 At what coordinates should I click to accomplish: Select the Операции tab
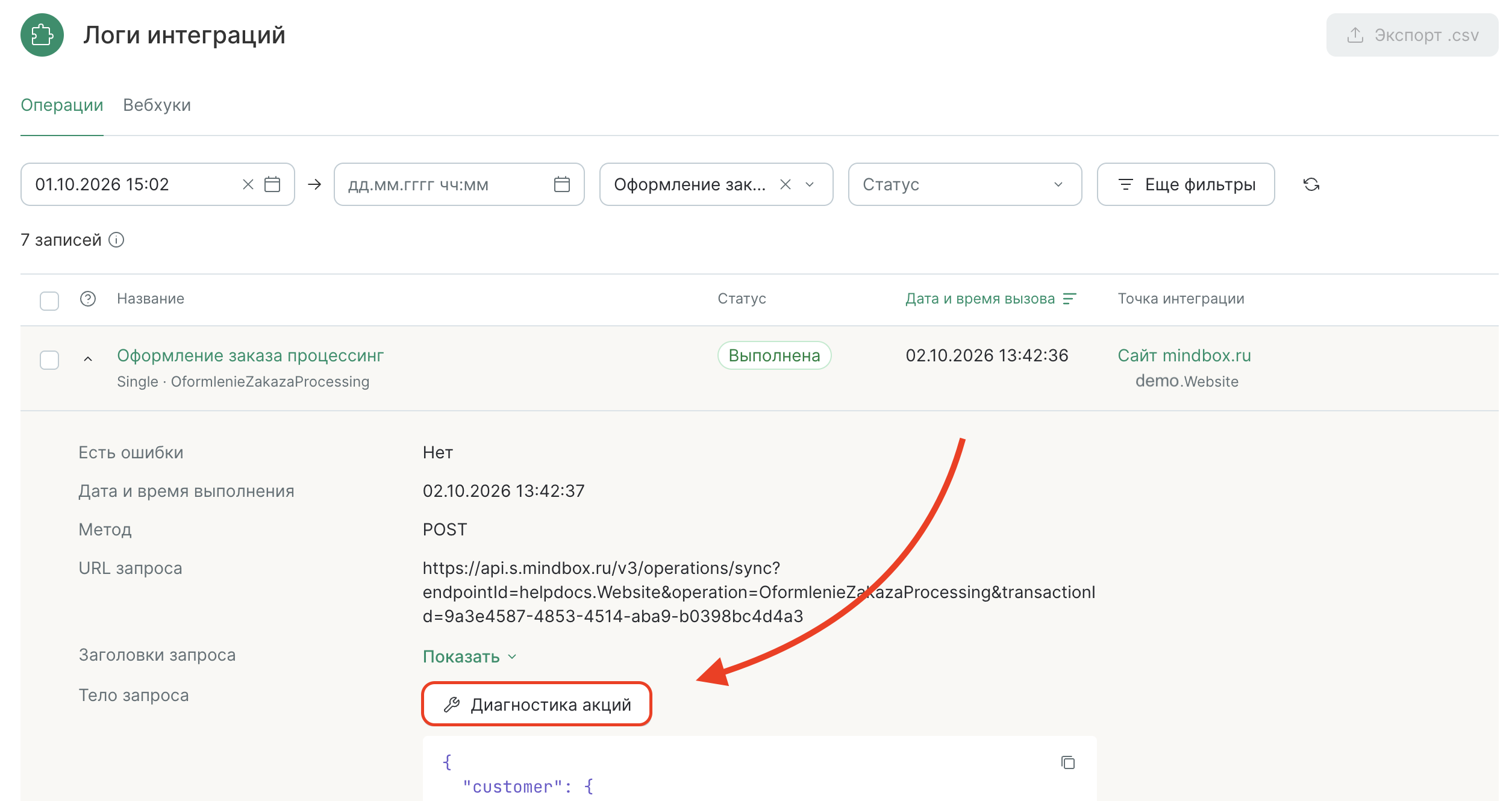62,105
